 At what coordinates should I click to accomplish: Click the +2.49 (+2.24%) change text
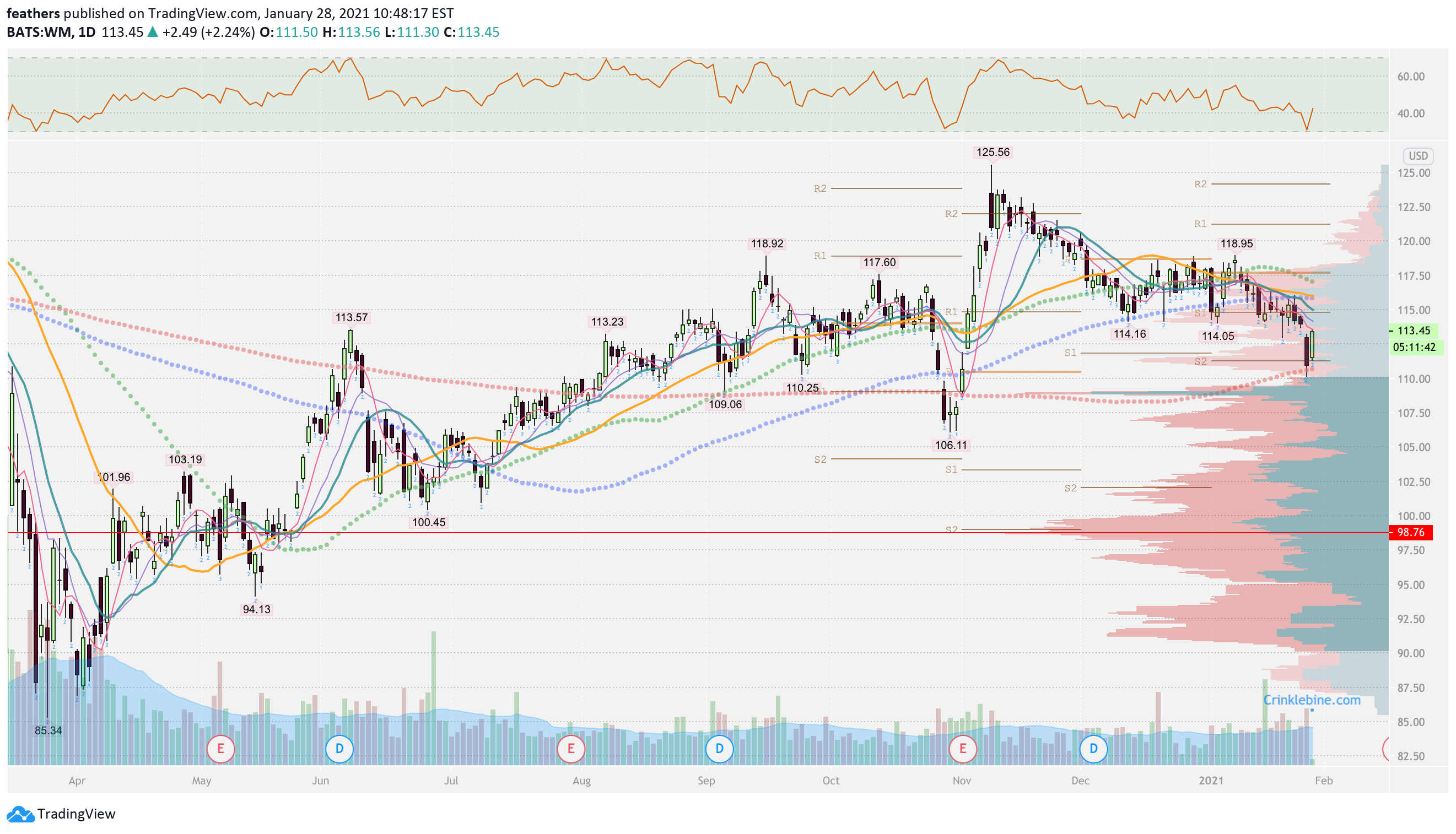(208, 32)
